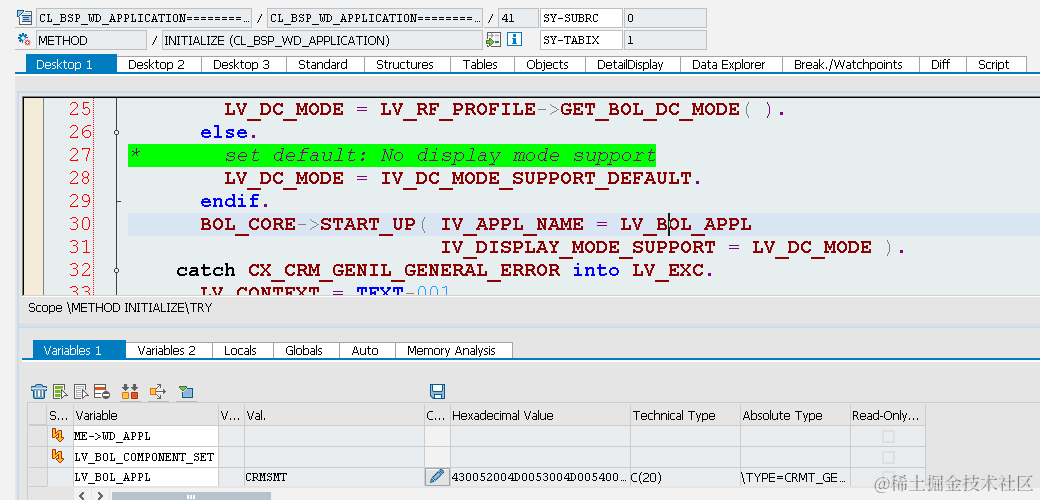Click the blue floppy disk save icon
Screen dimensions: 1040x500
pos(437,391)
